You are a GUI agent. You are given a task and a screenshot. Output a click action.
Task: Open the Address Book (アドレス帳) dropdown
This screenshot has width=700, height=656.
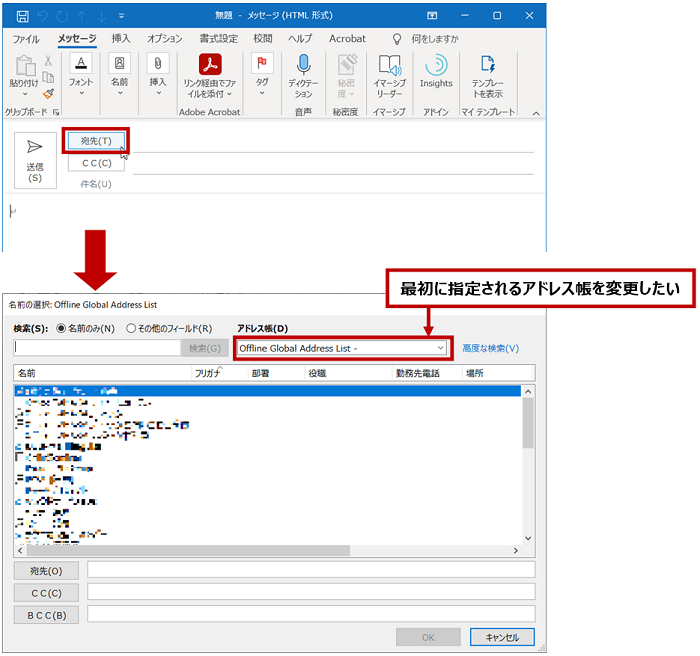tap(343, 348)
